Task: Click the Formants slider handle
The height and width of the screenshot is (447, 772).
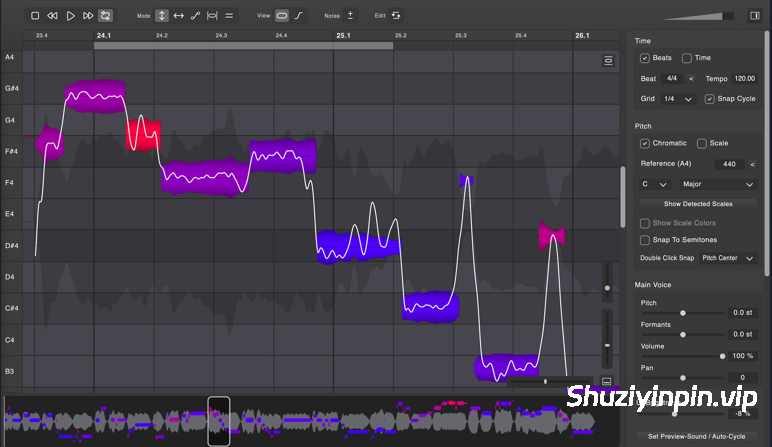Action: tap(683, 335)
